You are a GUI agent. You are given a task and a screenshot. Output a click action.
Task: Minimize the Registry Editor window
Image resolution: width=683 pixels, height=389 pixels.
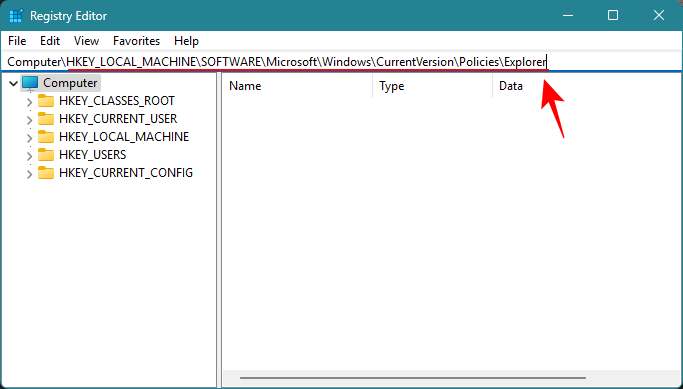tap(568, 15)
